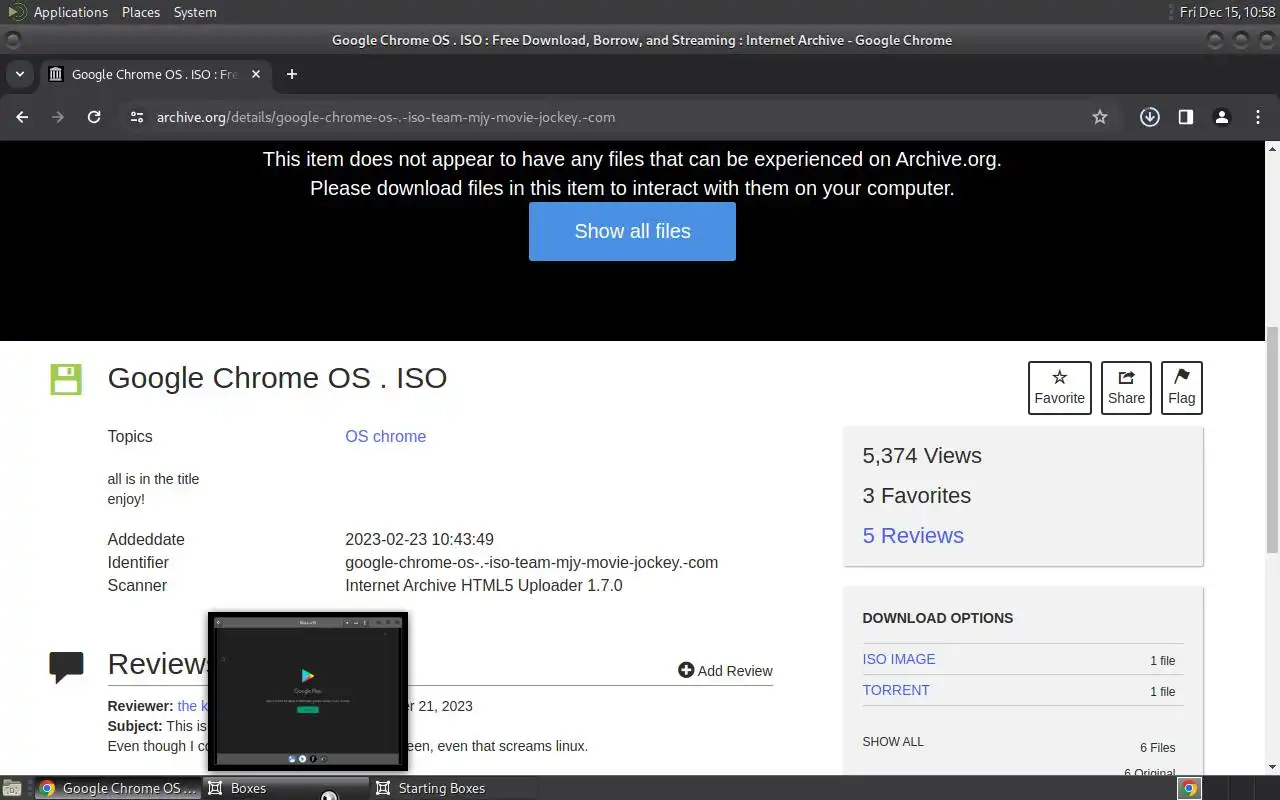Switch to Boxes in the taskbar
This screenshot has width=1280, height=800.
[x=286, y=788]
